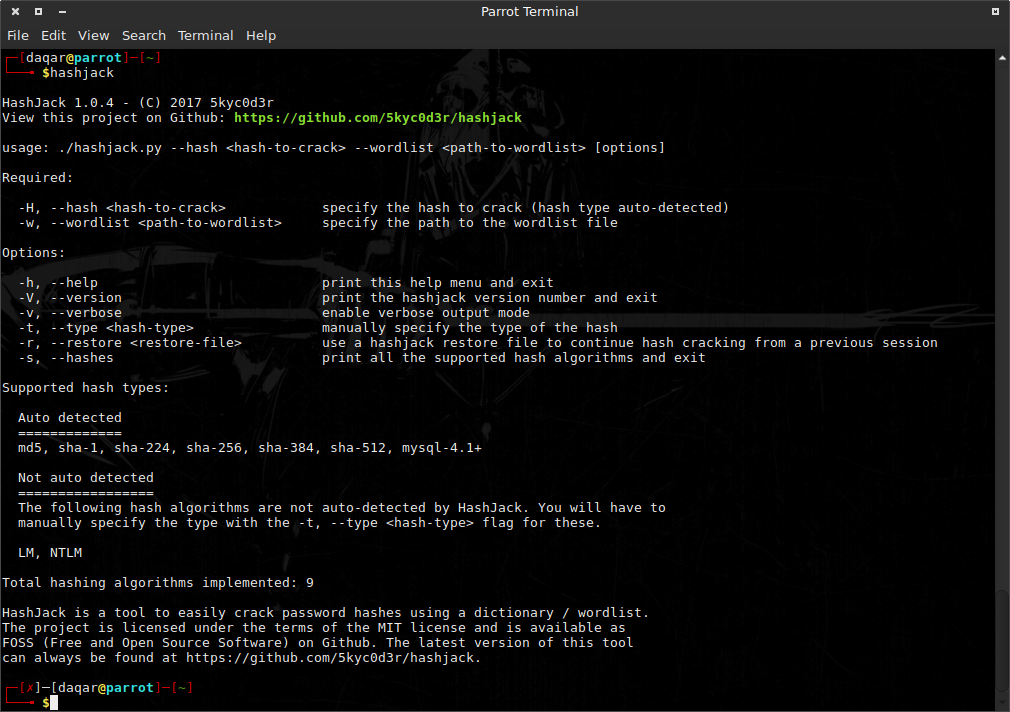Click the typed 'hashjack' command at first prompt
This screenshot has width=1010, height=712.
(x=82, y=73)
